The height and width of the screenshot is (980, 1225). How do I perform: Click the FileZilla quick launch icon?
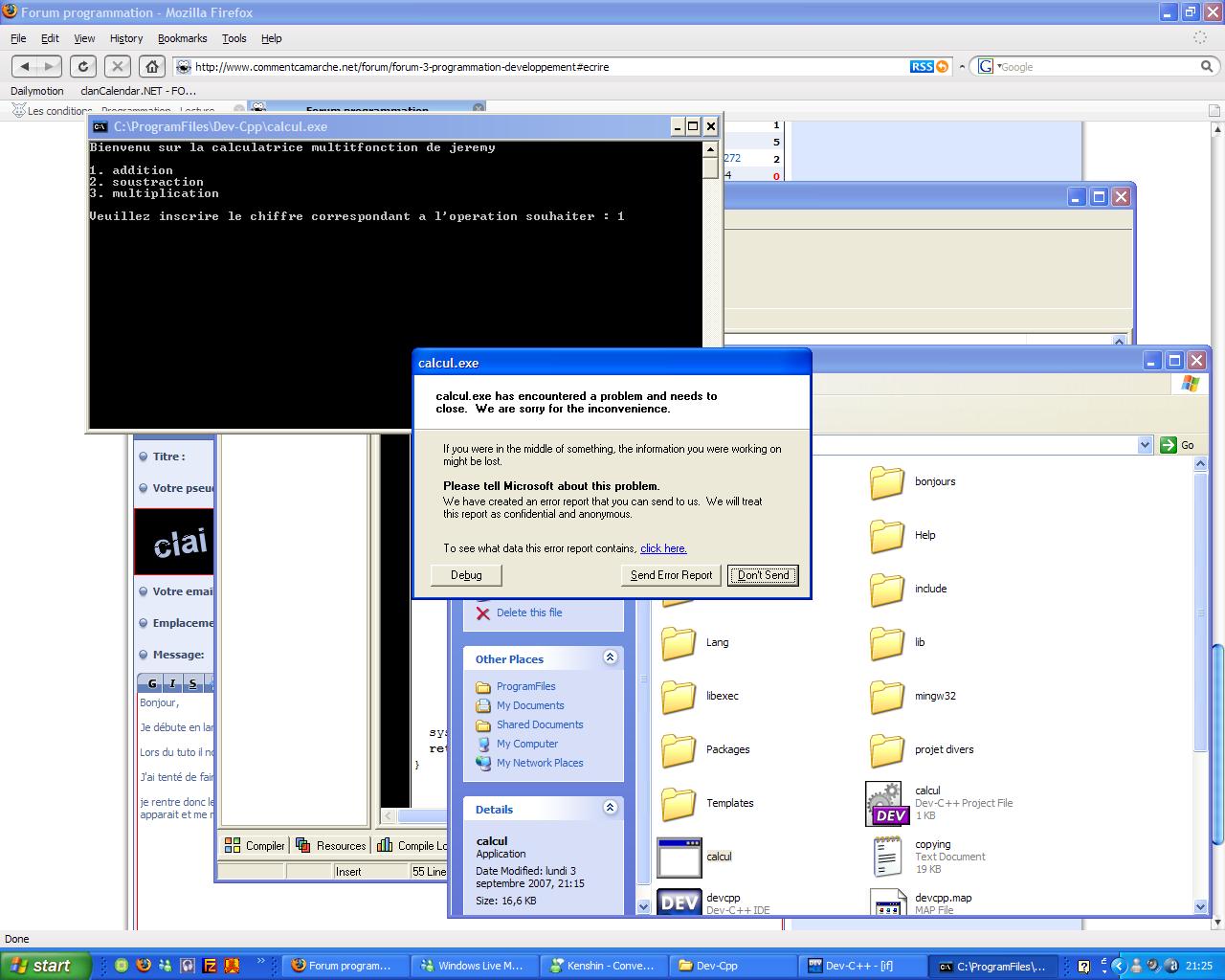tap(210, 966)
